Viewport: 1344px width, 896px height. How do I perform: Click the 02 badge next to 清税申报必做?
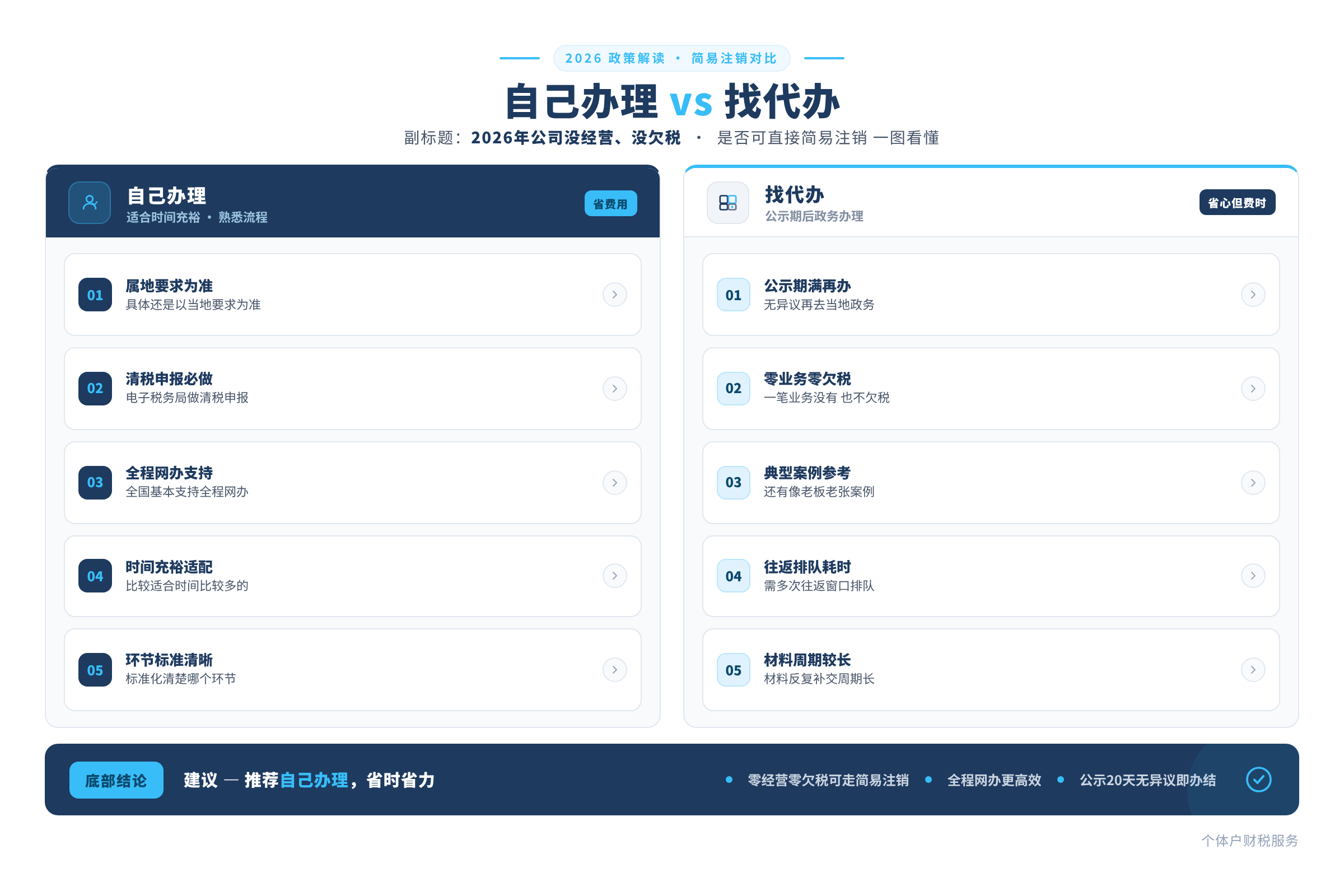[x=95, y=389]
